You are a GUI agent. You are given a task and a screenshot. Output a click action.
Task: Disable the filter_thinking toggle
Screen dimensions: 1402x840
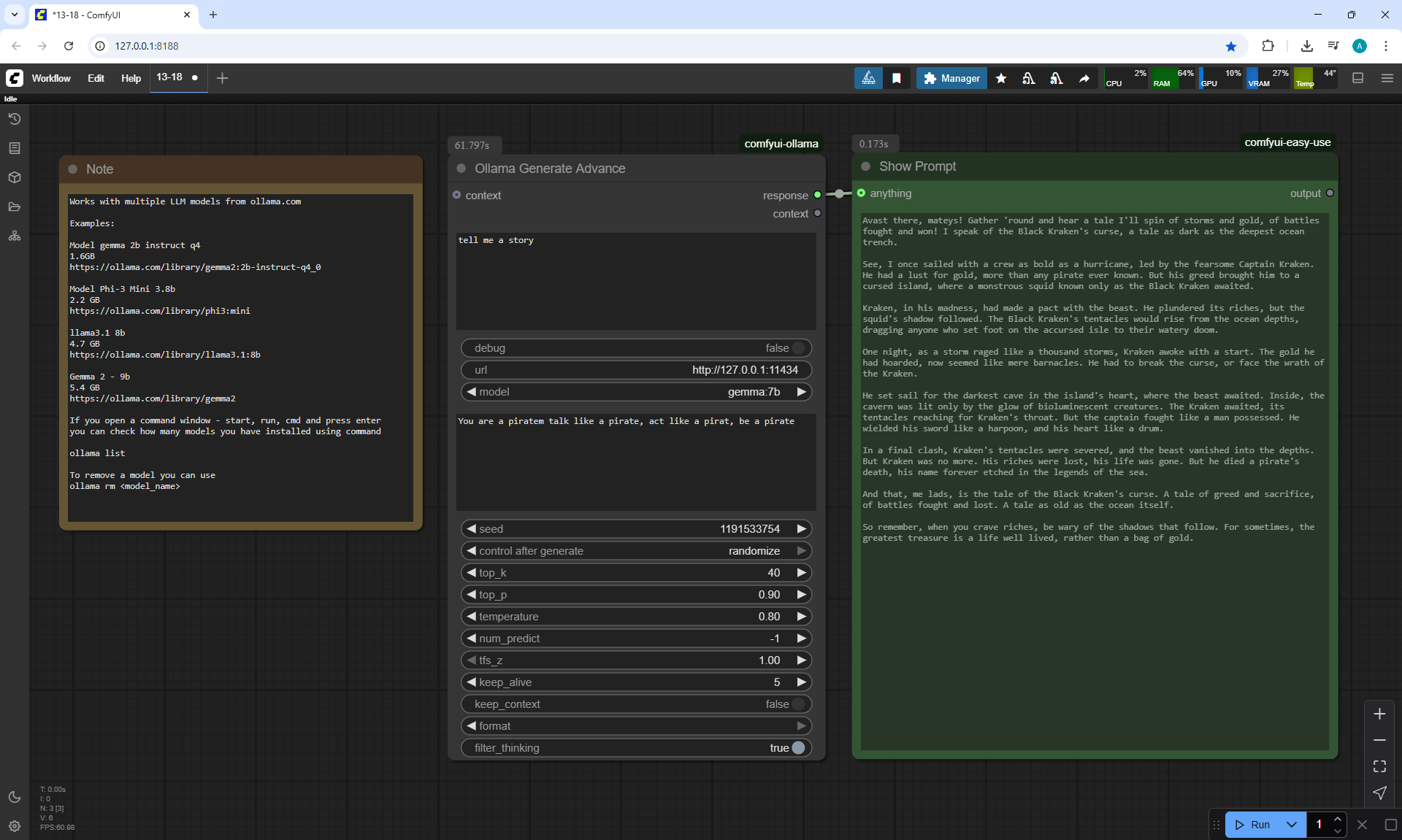(798, 748)
